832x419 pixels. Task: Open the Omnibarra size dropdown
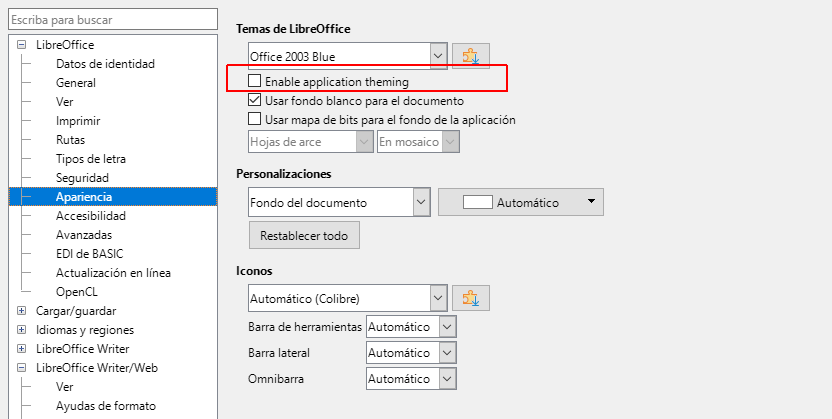[x=447, y=379]
